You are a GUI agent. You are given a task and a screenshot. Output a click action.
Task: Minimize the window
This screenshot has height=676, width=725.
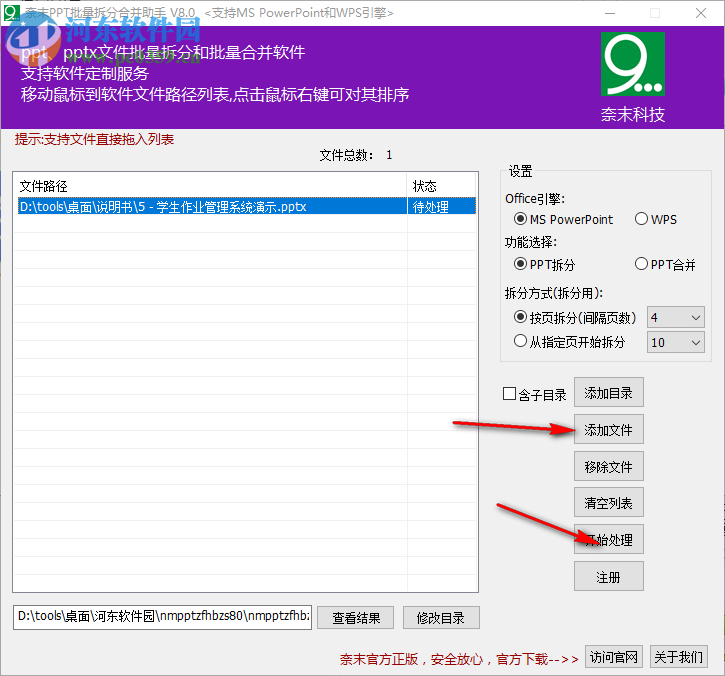pyautogui.click(x=610, y=13)
